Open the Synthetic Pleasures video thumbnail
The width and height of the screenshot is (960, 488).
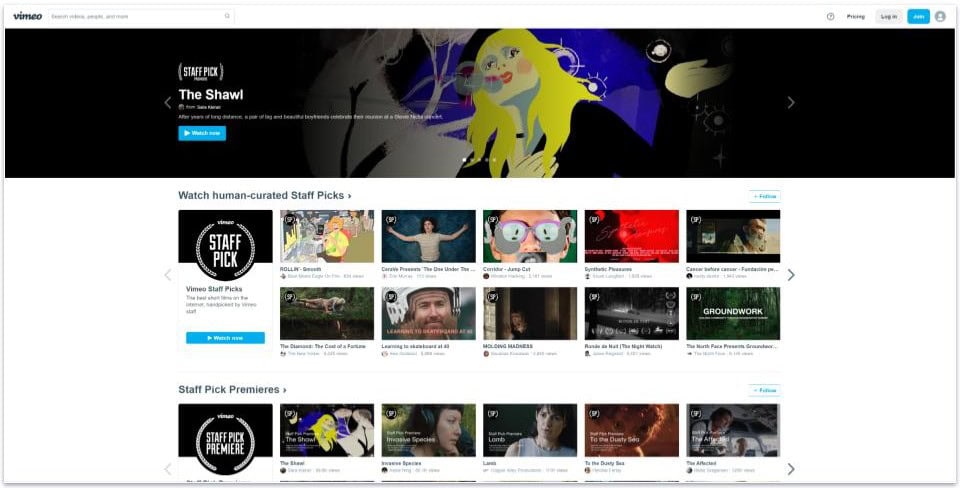click(631, 236)
